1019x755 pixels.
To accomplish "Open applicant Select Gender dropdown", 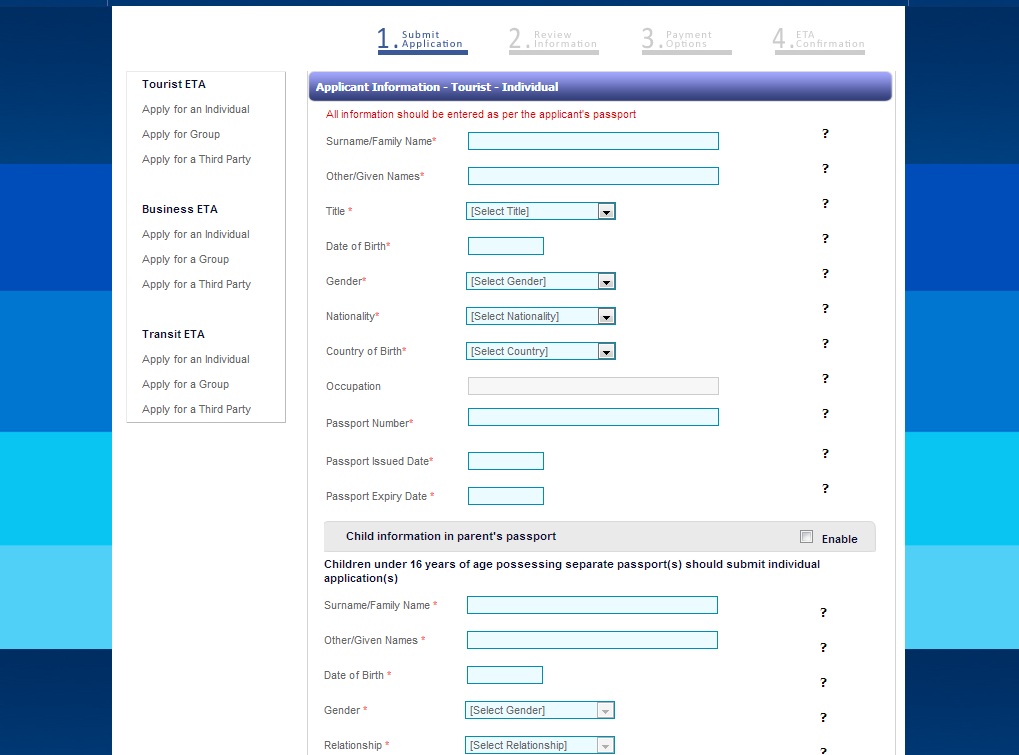I will [541, 281].
